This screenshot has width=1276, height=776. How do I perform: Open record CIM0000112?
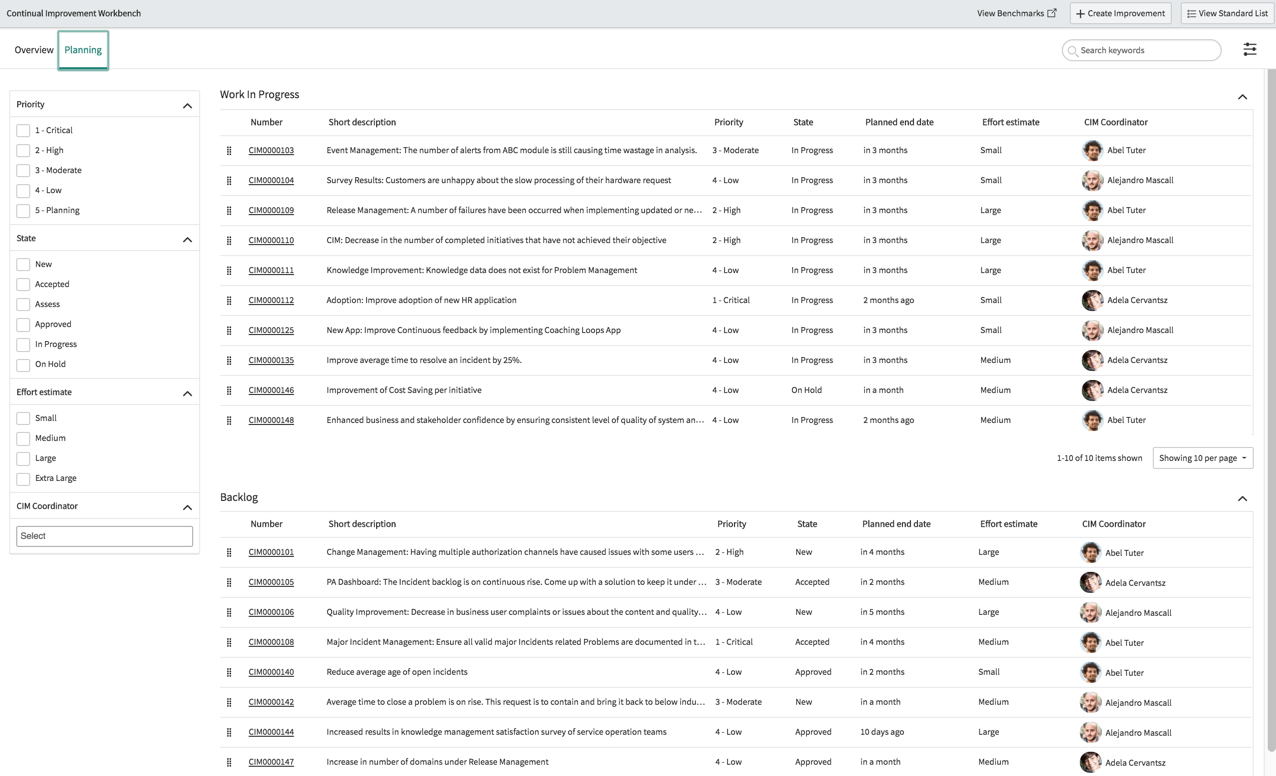(x=271, y=300)
